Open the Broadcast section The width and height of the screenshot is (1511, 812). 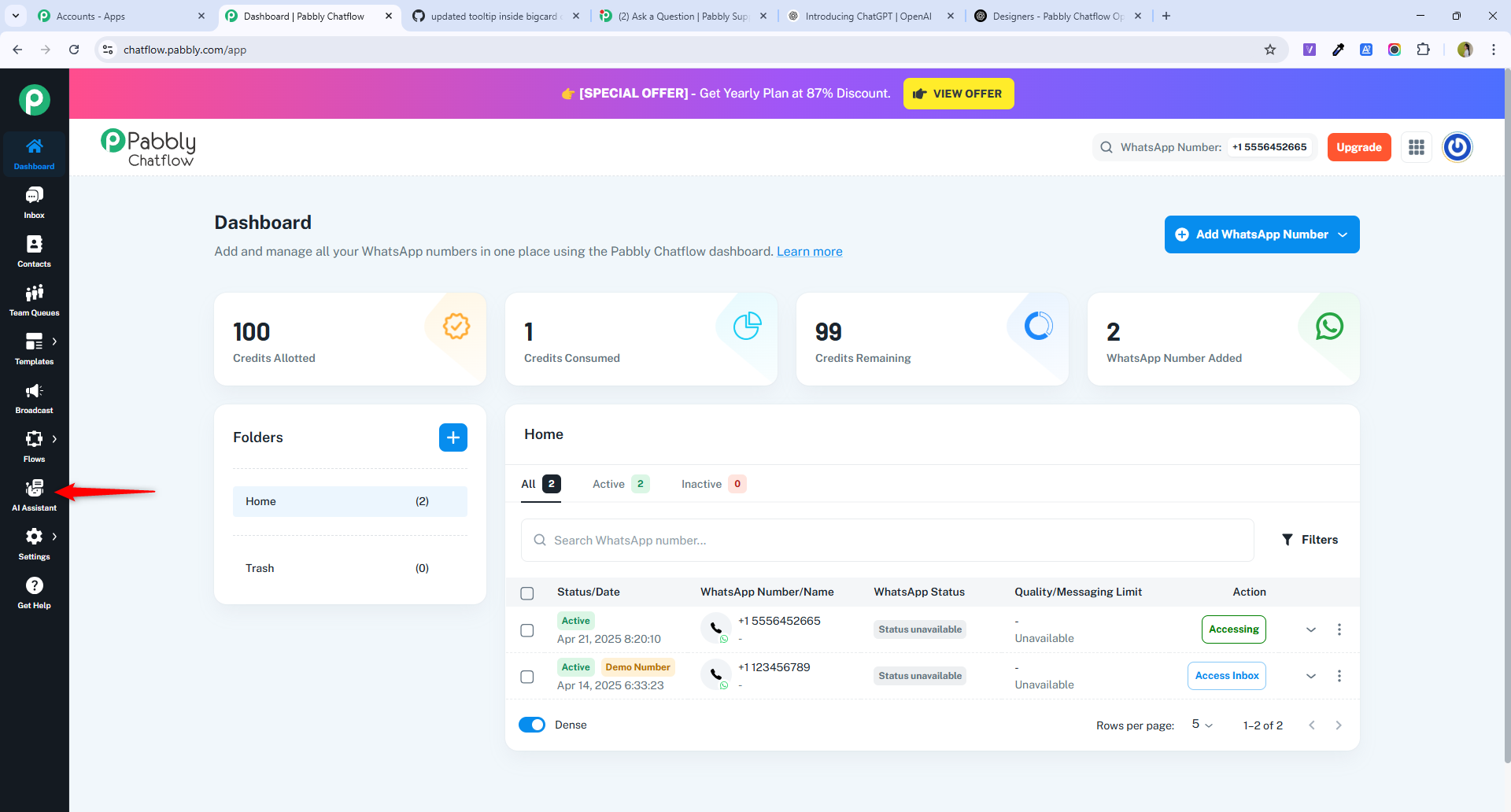pos(34,397)
